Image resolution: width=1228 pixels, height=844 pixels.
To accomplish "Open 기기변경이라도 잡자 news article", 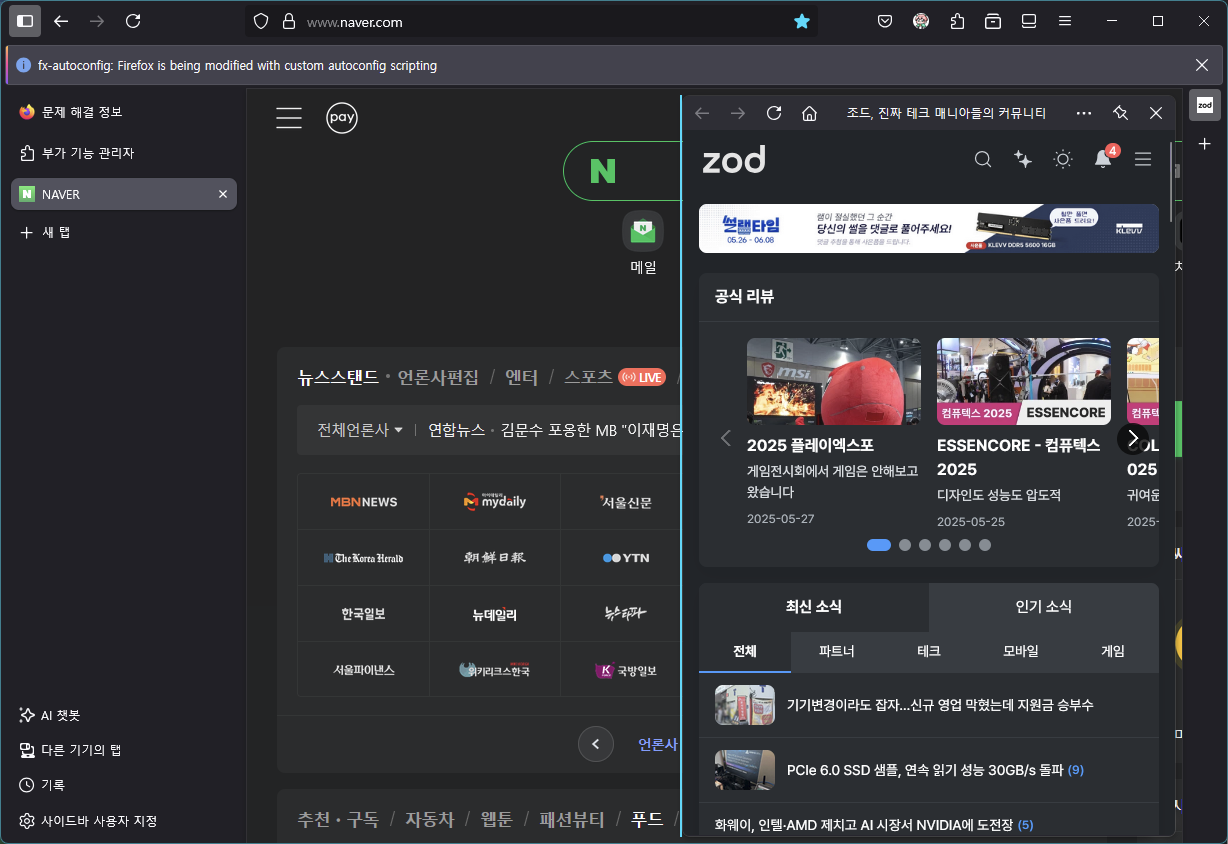I will [929, 705].
